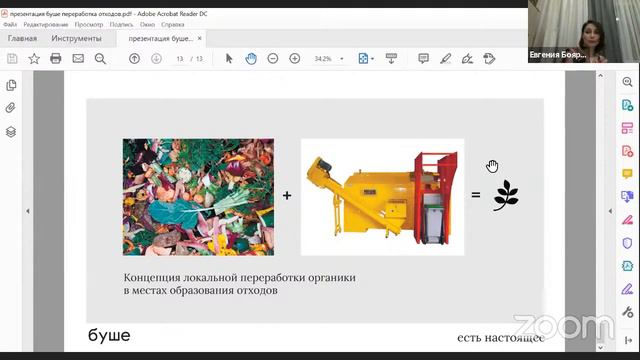Click the food waste photo on slide
Screen dimensions: 640x360
198,197
